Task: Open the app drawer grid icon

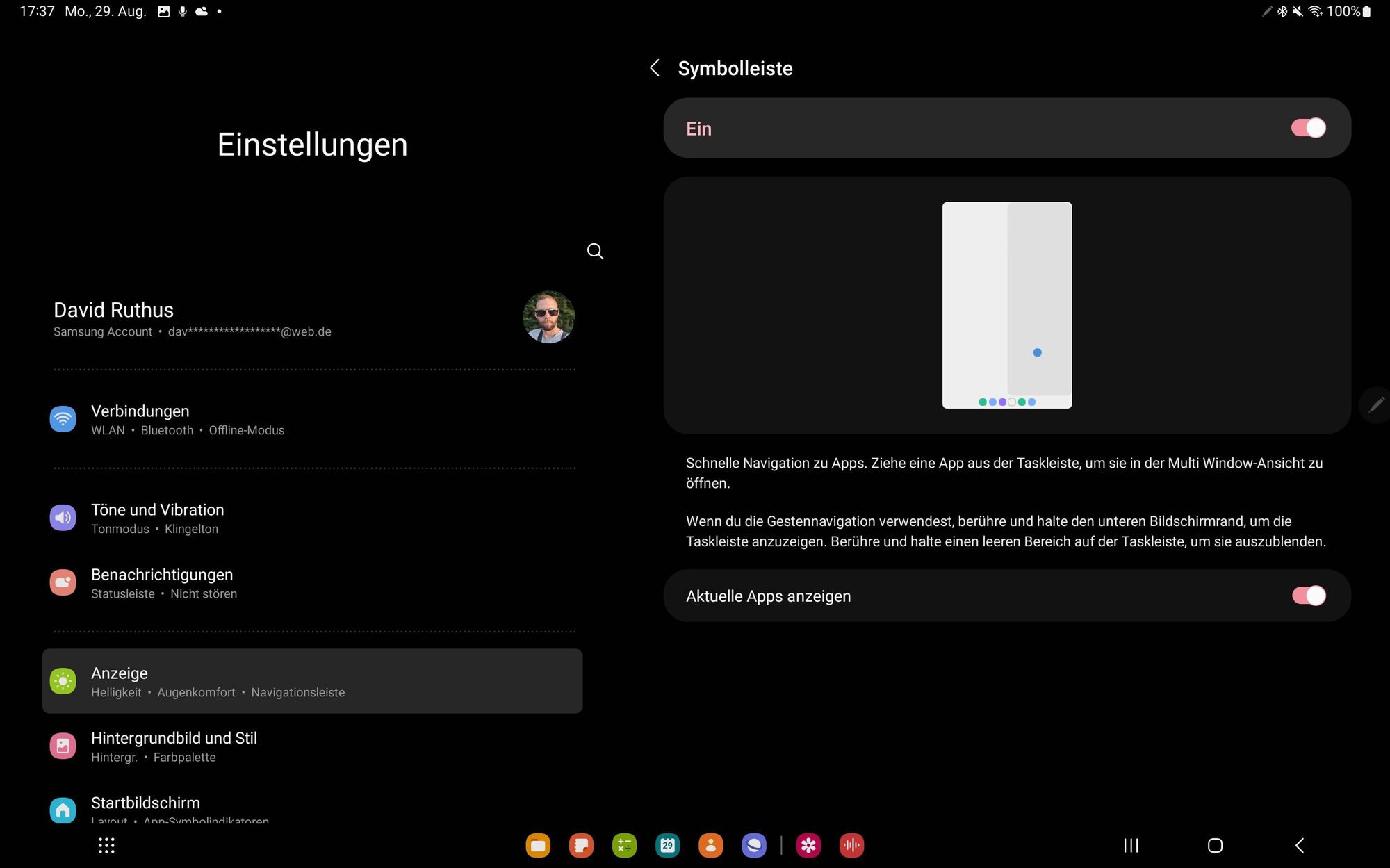Action: 106,845
